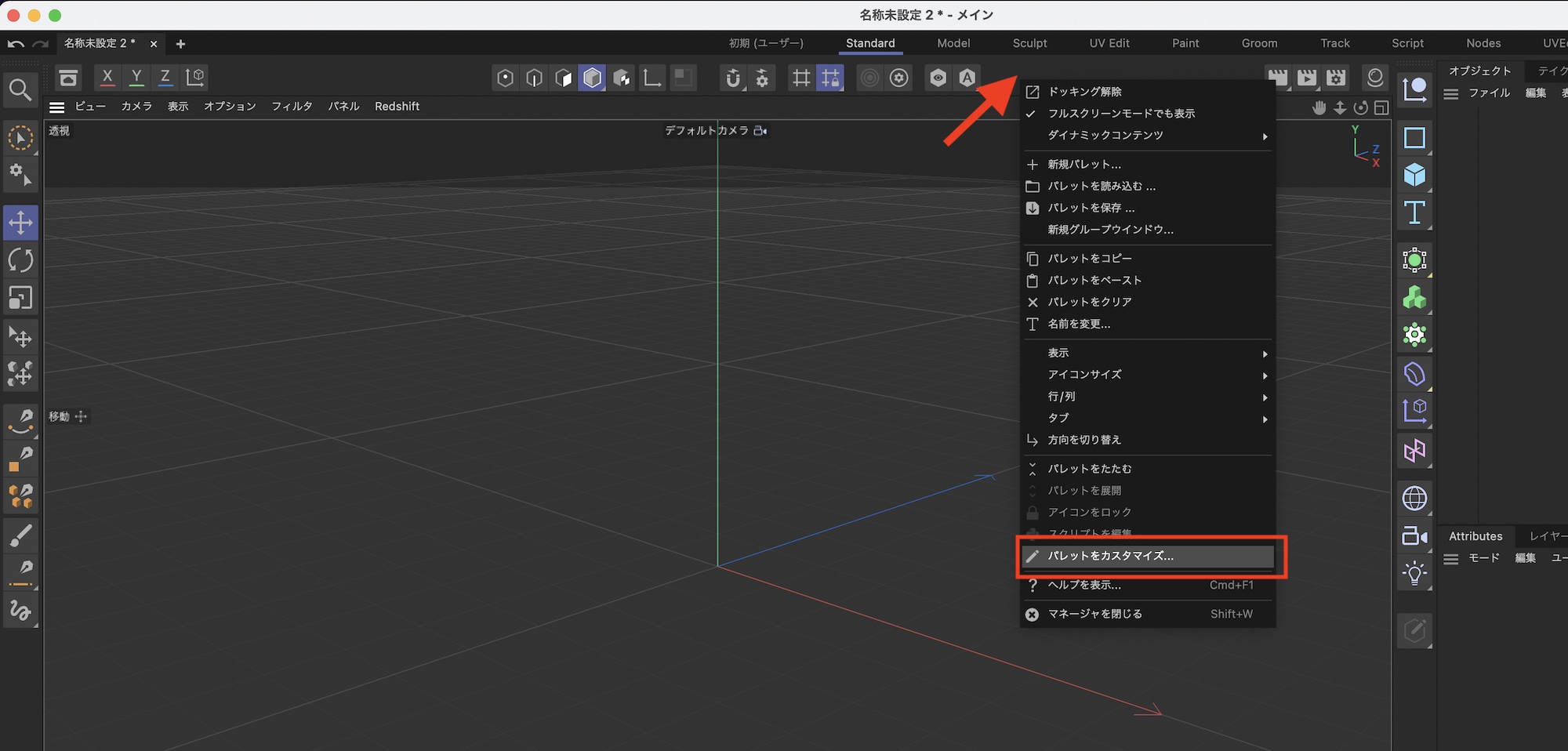1568x751 pixels.
Task: Click the Text spline tool icon
Action: point(1414,212)
